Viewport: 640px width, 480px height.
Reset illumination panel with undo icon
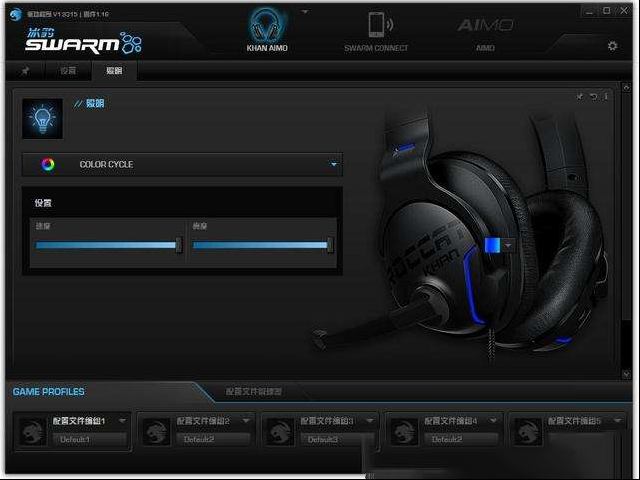tap(593, 96)
